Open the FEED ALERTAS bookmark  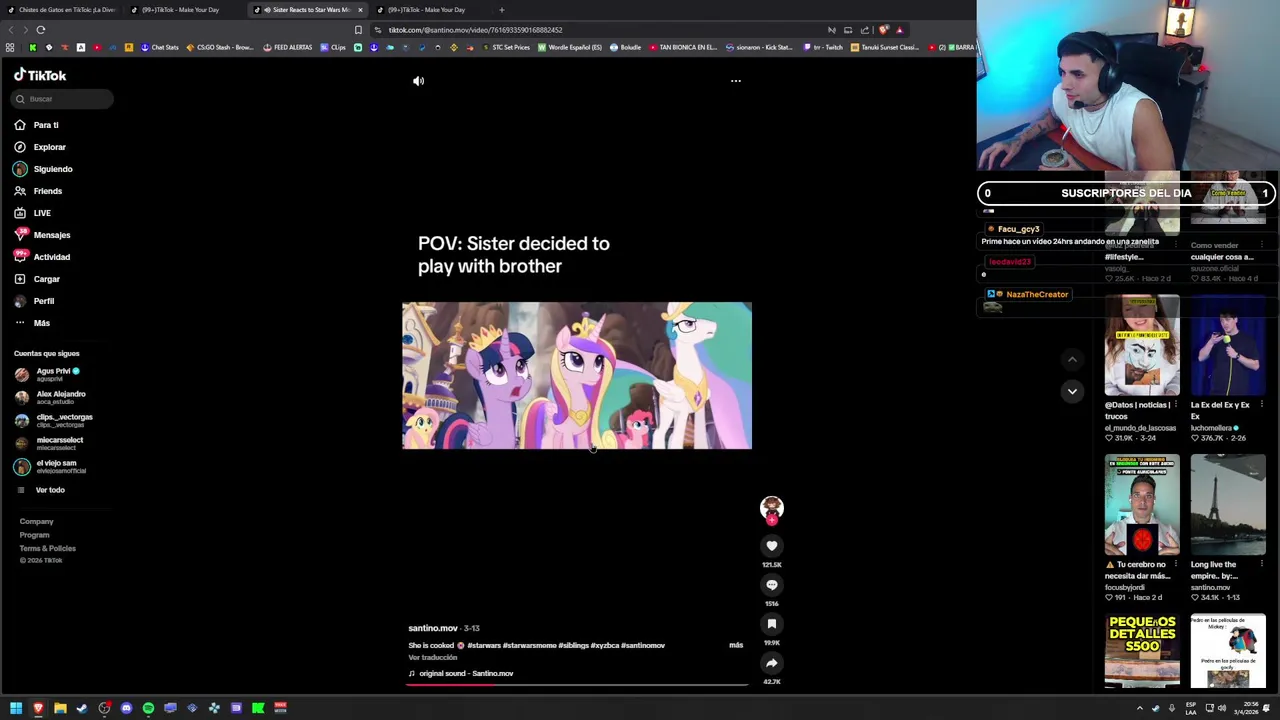coord(288,47)
